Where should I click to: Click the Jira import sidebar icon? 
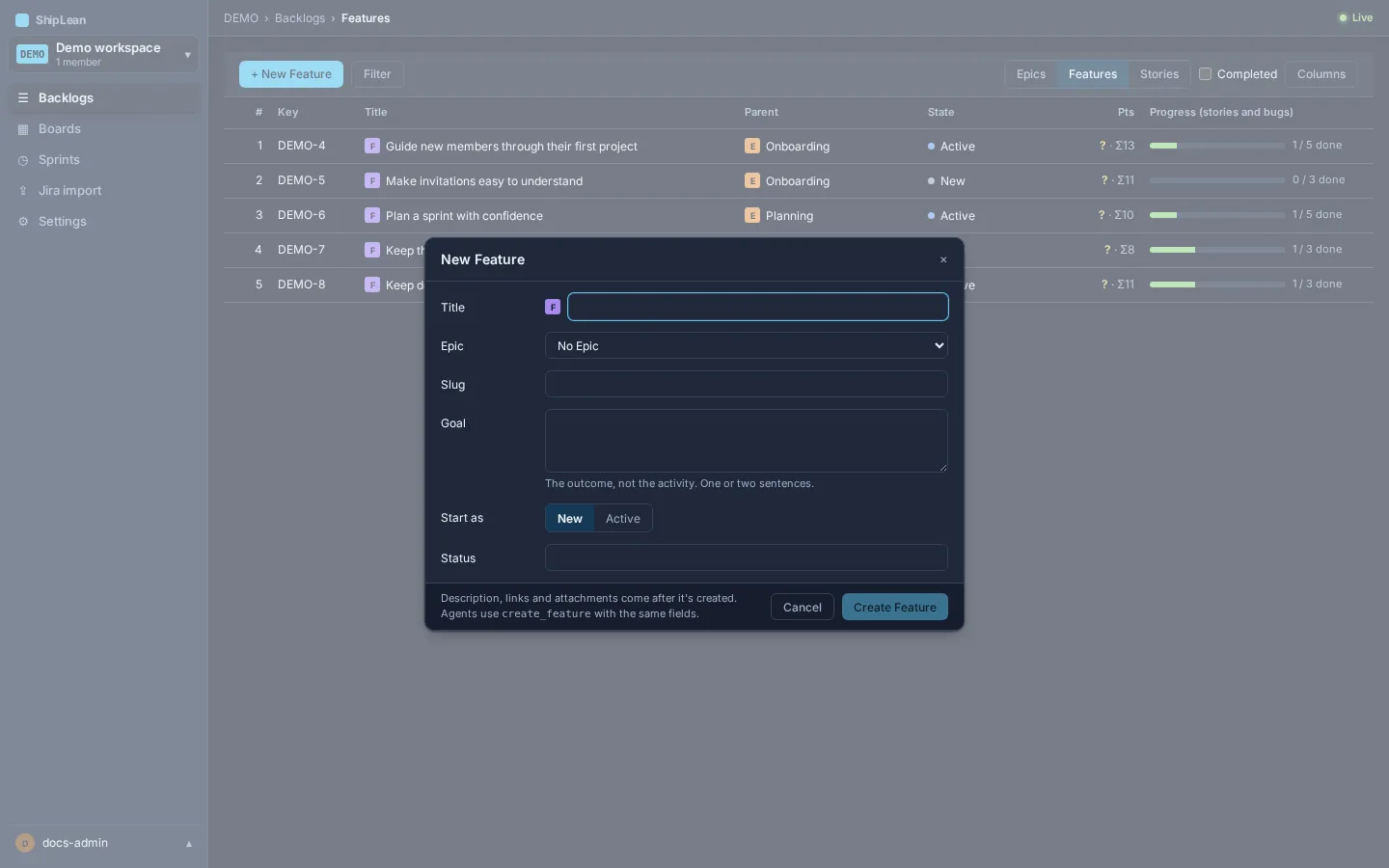tap(23, 191)
